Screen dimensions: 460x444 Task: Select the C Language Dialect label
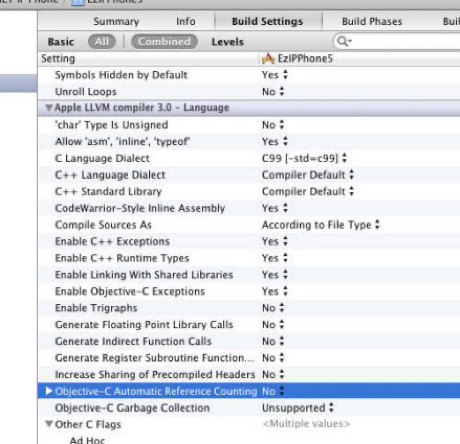pyautogui.click(x=102, y=158)
